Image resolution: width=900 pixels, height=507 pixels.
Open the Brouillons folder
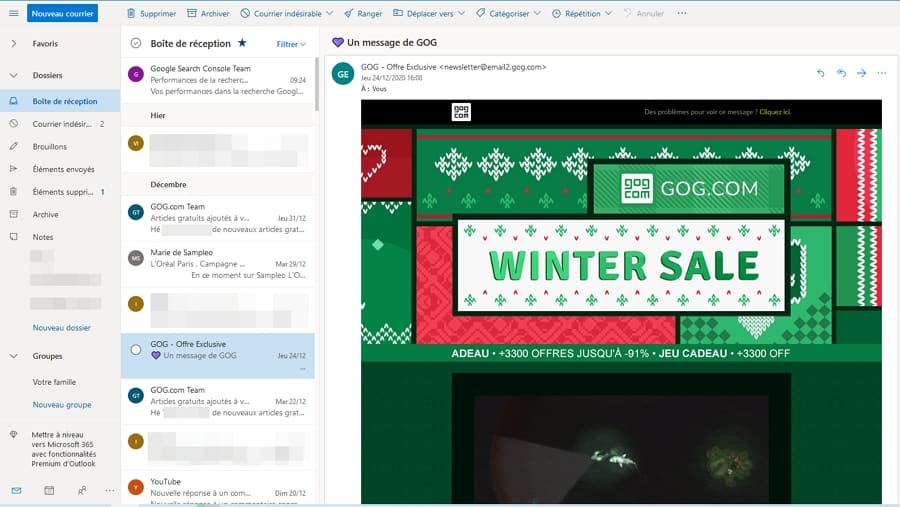[49, 146]
